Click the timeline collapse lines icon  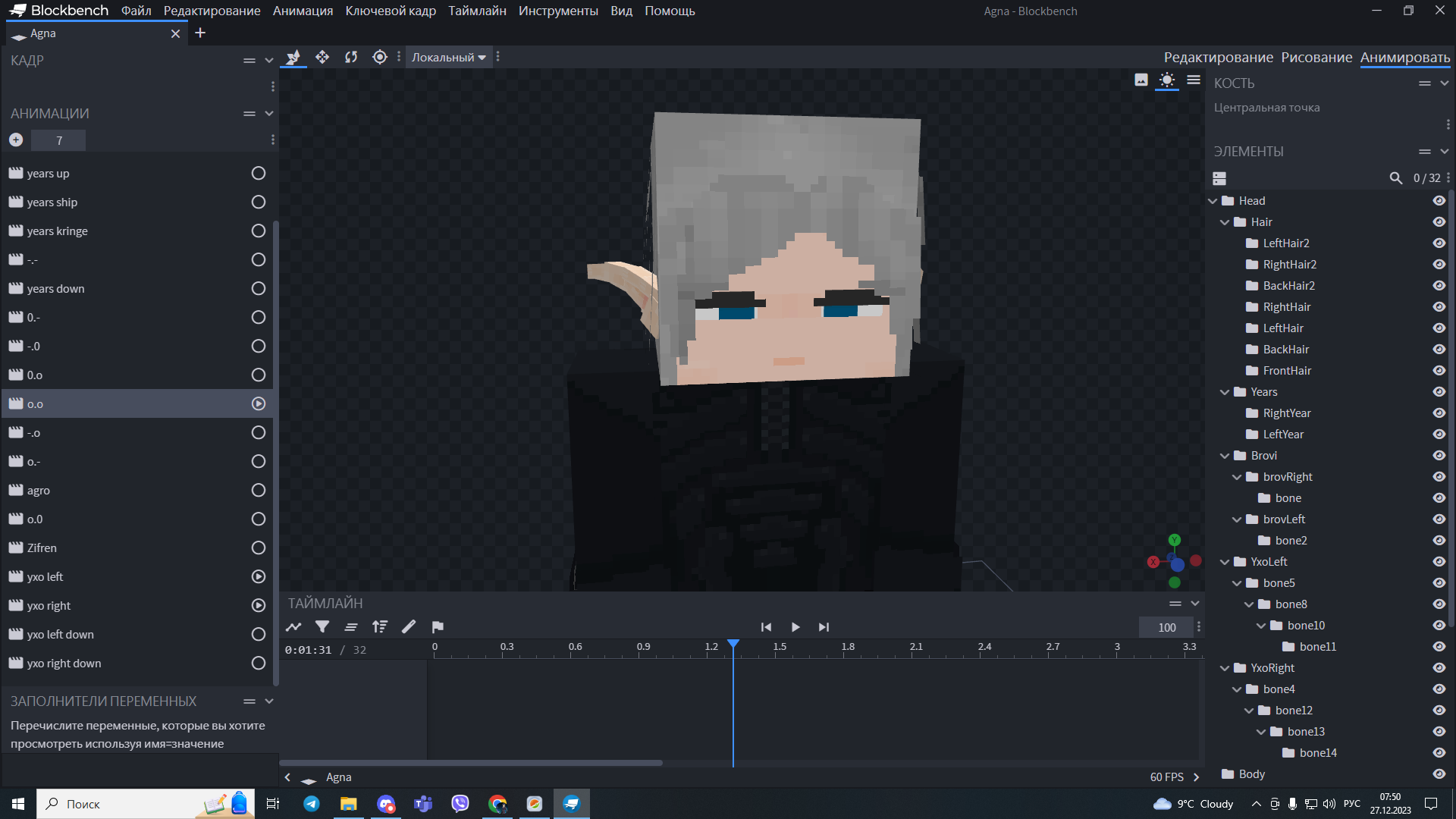pos(351,627)
